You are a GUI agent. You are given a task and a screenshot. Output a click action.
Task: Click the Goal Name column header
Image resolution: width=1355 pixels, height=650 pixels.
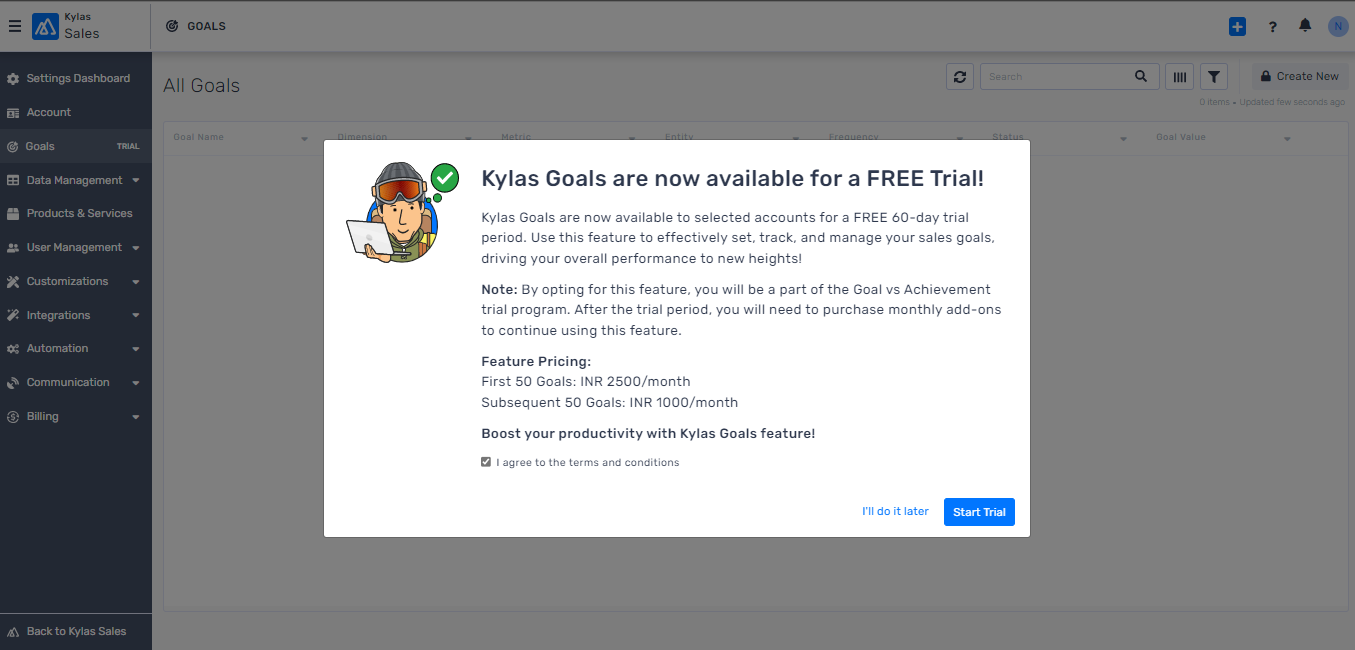point(198,137)
